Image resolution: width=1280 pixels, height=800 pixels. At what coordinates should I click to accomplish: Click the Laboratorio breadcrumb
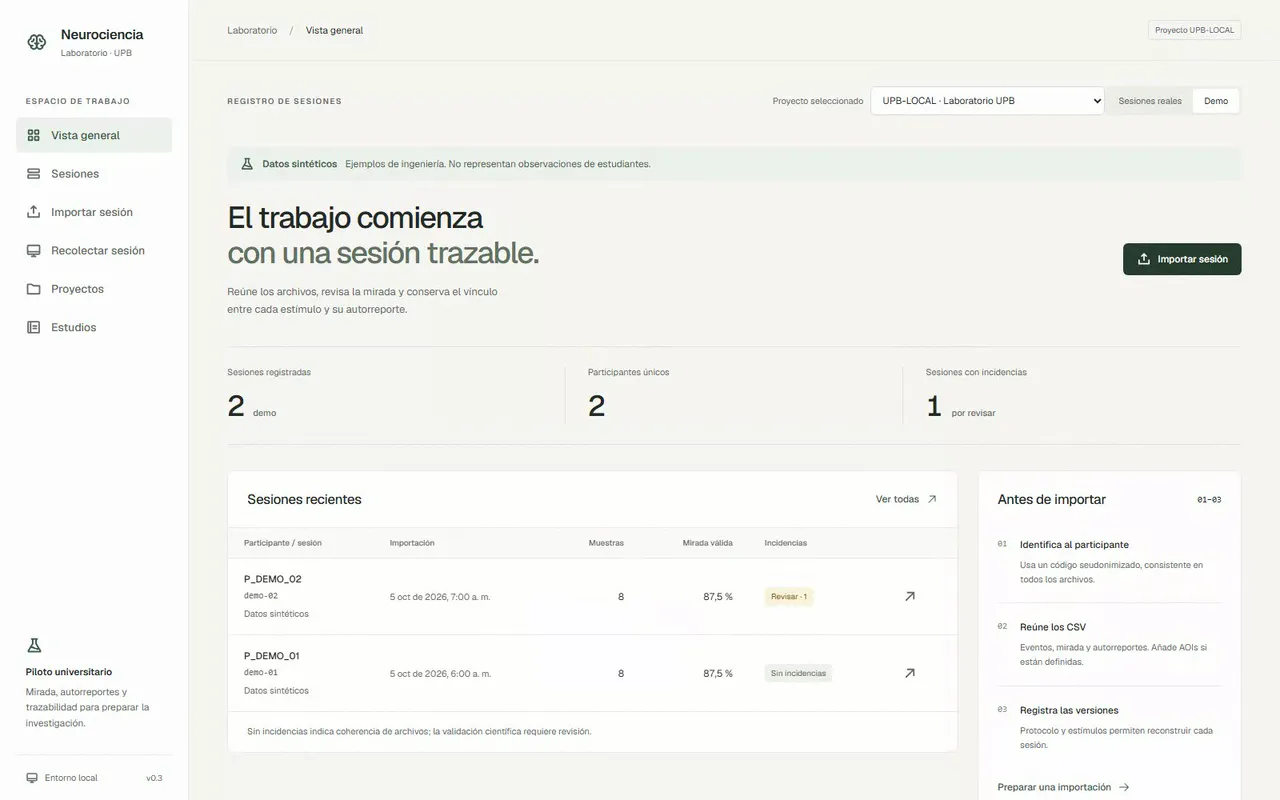click(252, 30)
